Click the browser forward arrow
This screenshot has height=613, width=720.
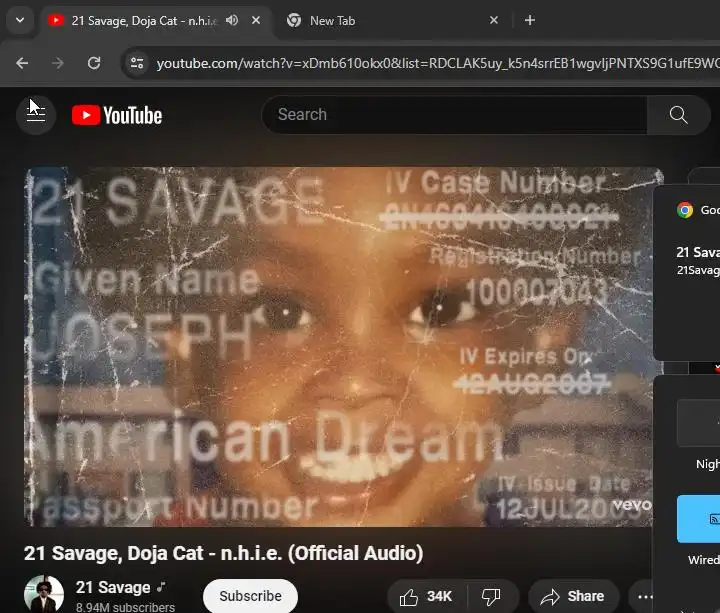58,63
